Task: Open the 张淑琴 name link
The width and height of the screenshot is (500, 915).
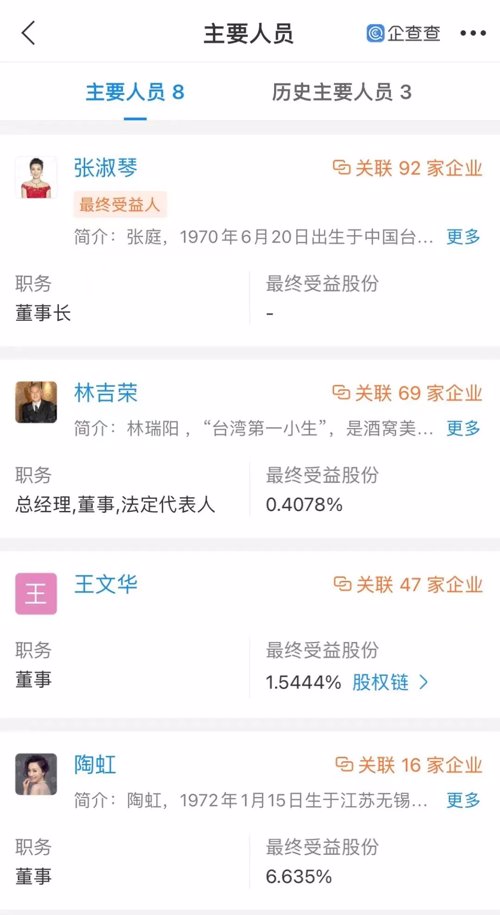Action: [x=106, y=168]
